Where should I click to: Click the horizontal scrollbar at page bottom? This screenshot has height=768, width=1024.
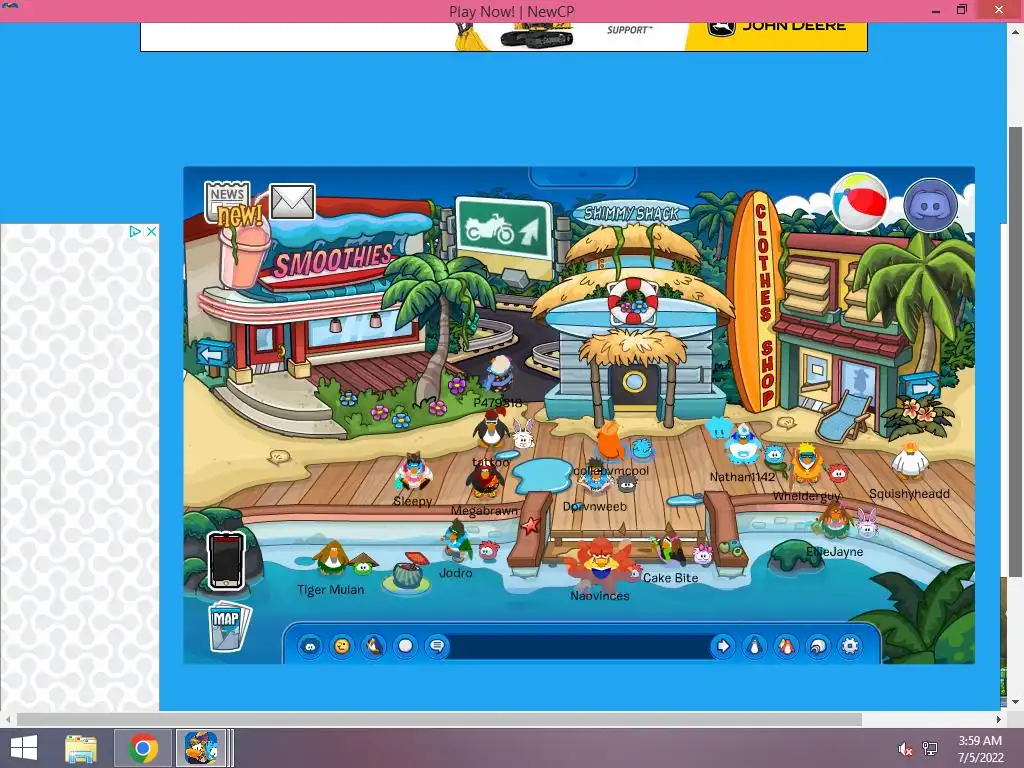pyautogui.click(x=439, y=719)
